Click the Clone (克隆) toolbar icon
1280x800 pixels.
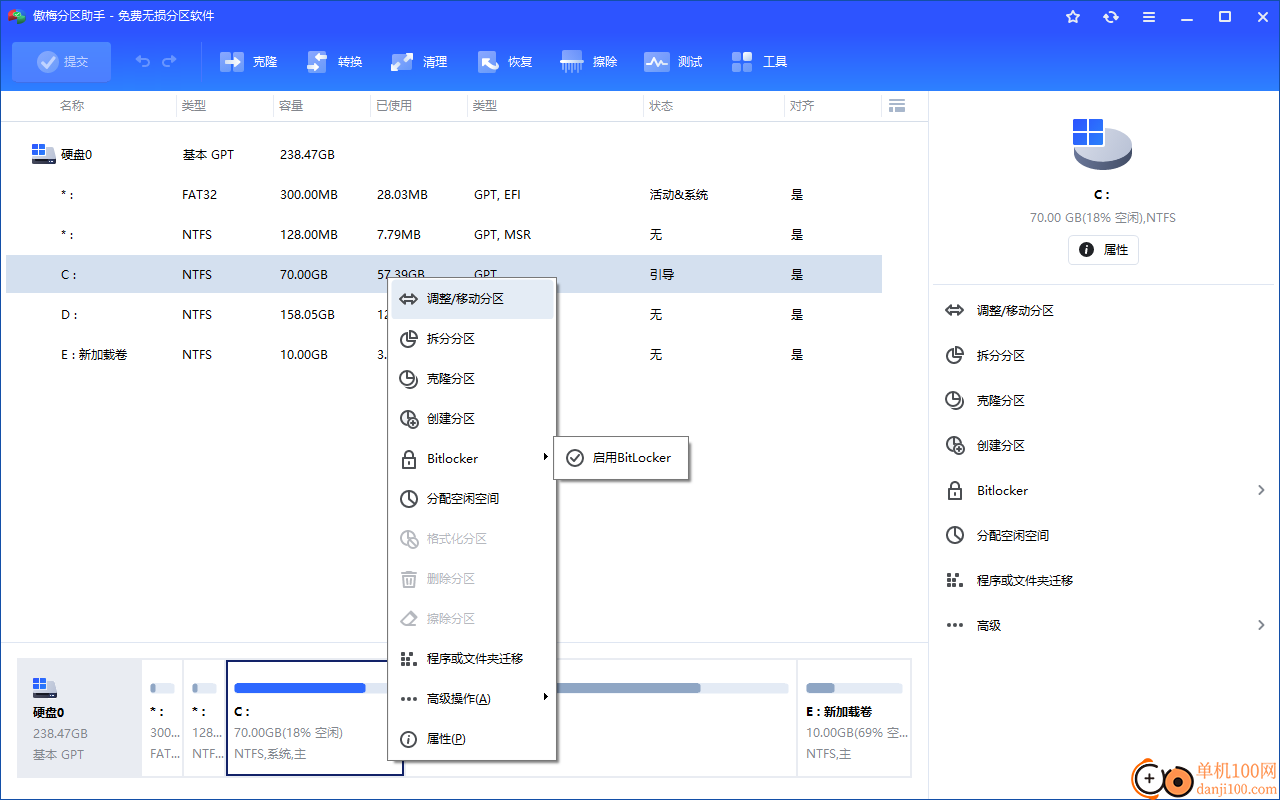[x=232, y=62]
